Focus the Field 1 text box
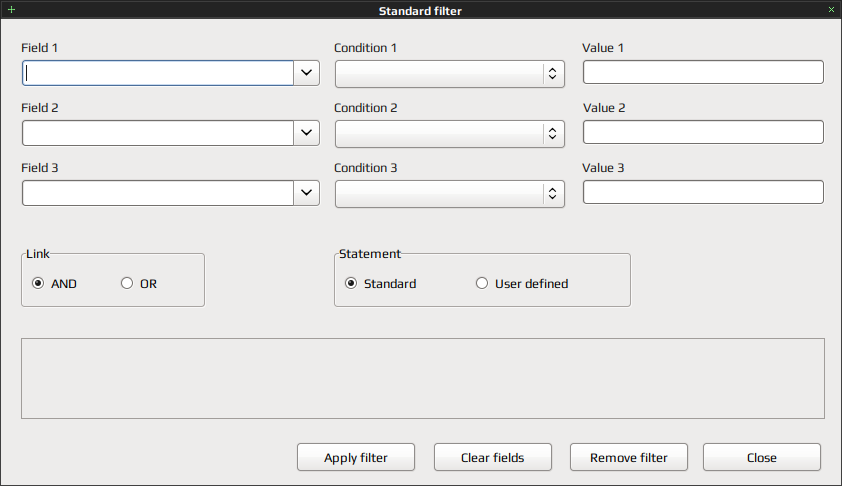This screenshot has width=842, height=486. [158, 73]
